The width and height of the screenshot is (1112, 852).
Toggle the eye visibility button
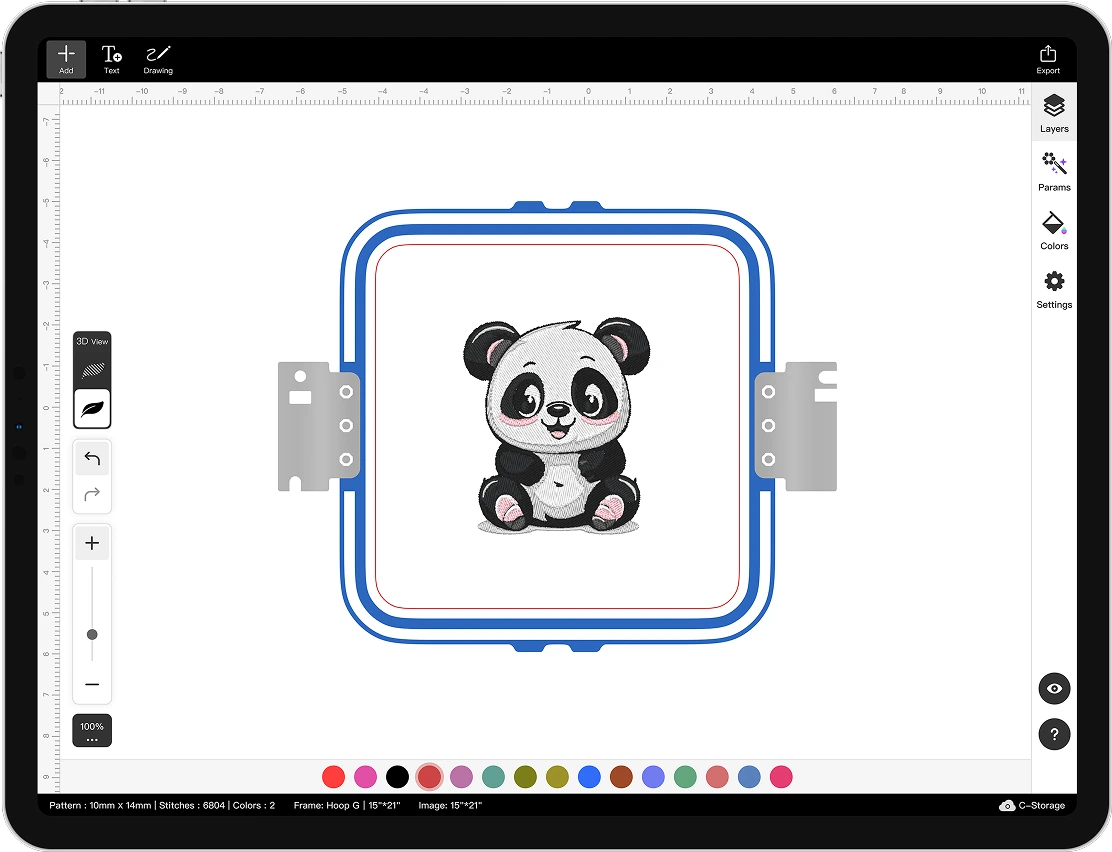pyautogui.click(x=1054, y=689)
